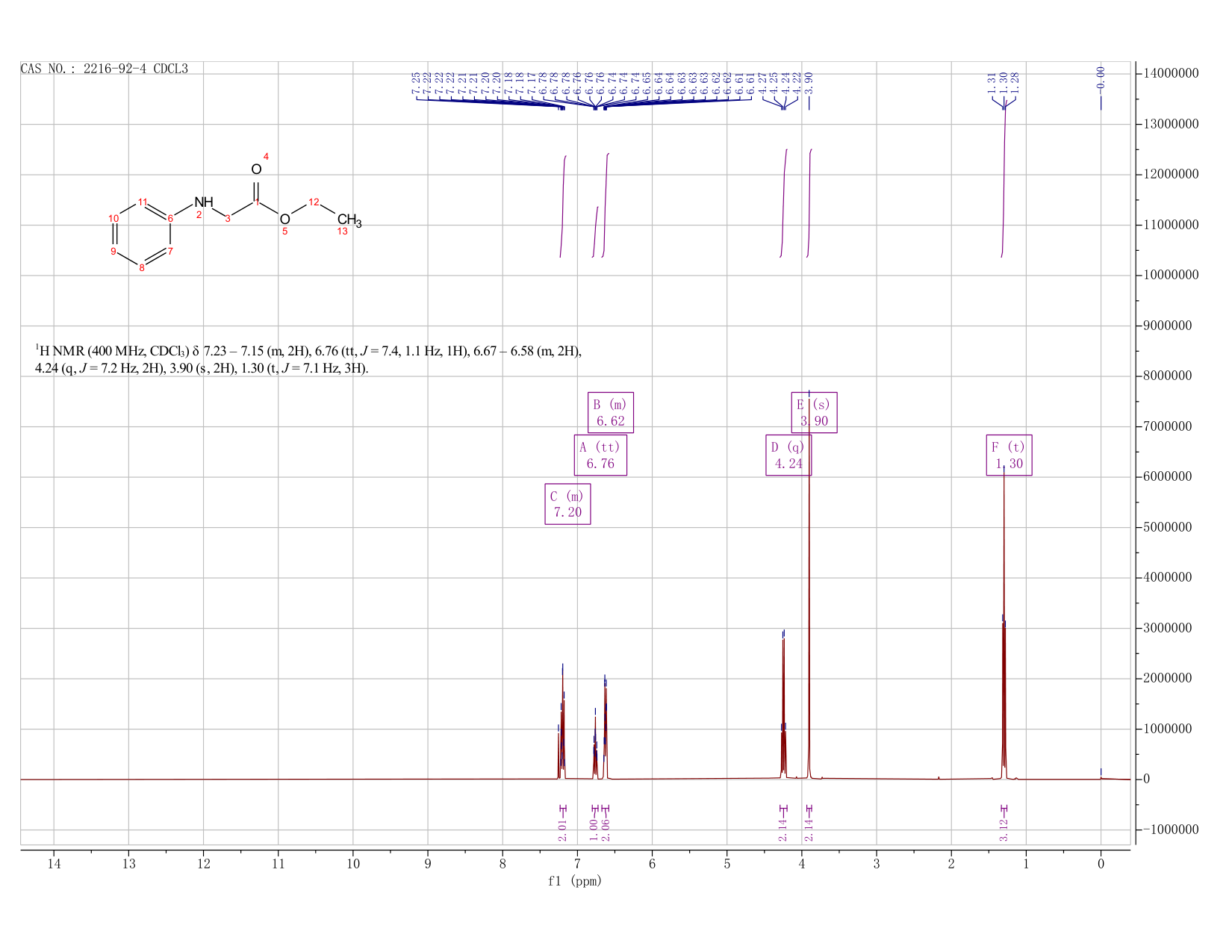Click the integral value '2.06' below the baseline
The height and width of the screenshot is (952, 1232).
pyautogui.click(x=606, y=830)
